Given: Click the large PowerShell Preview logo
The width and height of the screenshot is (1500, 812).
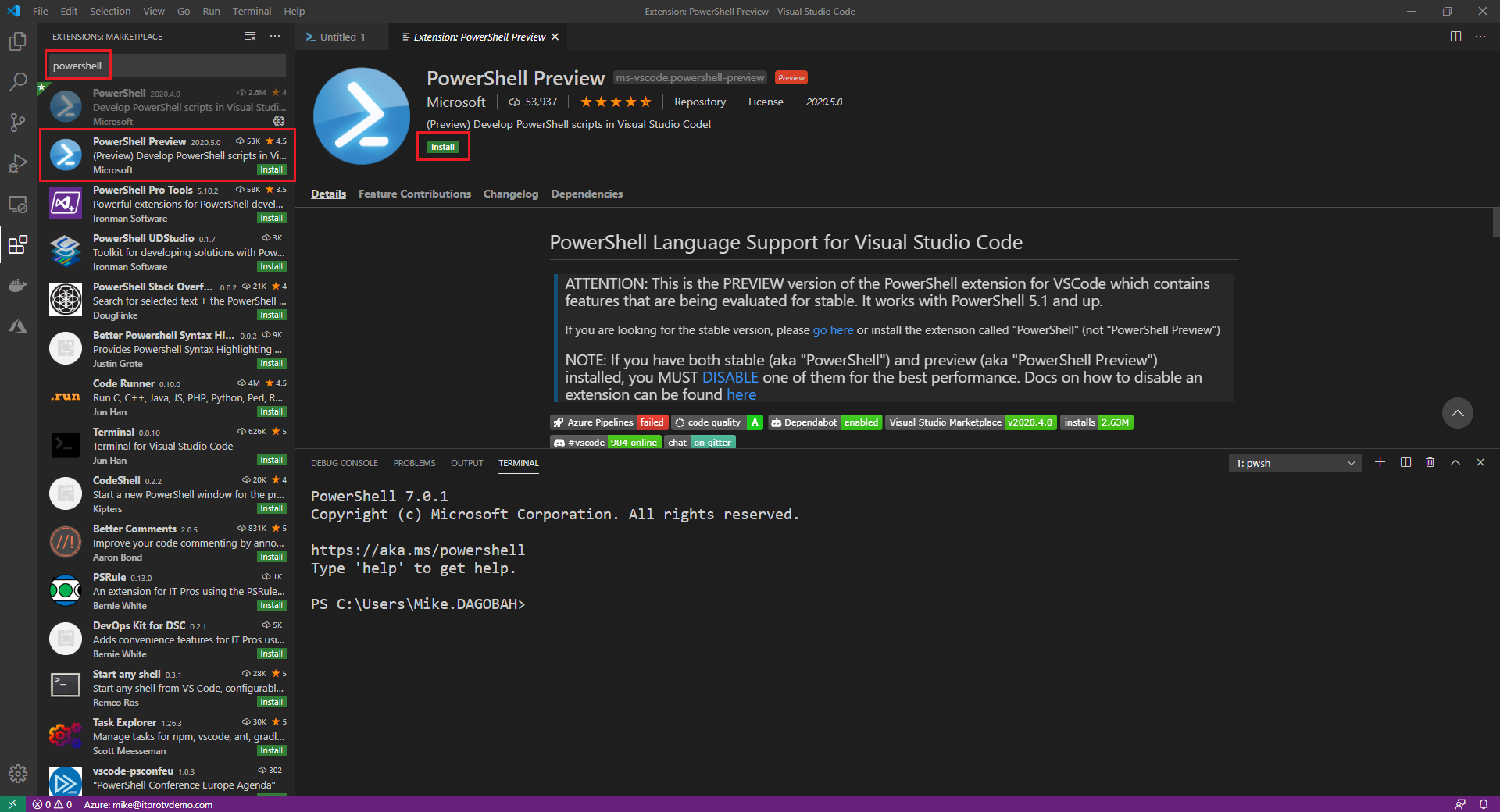Looking at the screenshot, I should tap(361, 116).
